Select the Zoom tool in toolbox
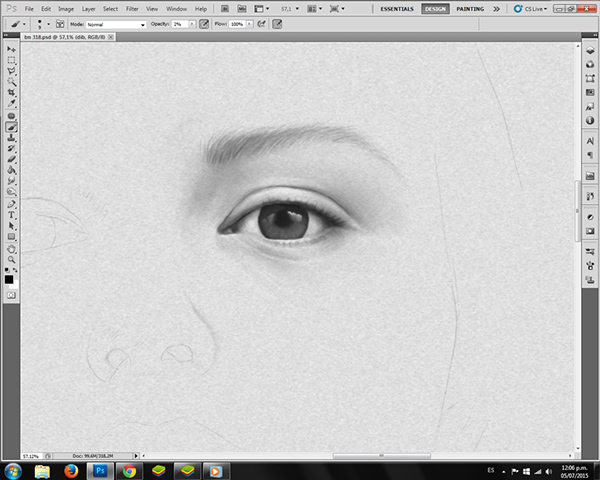The image size is (600, 480). (x=11, y=259)
